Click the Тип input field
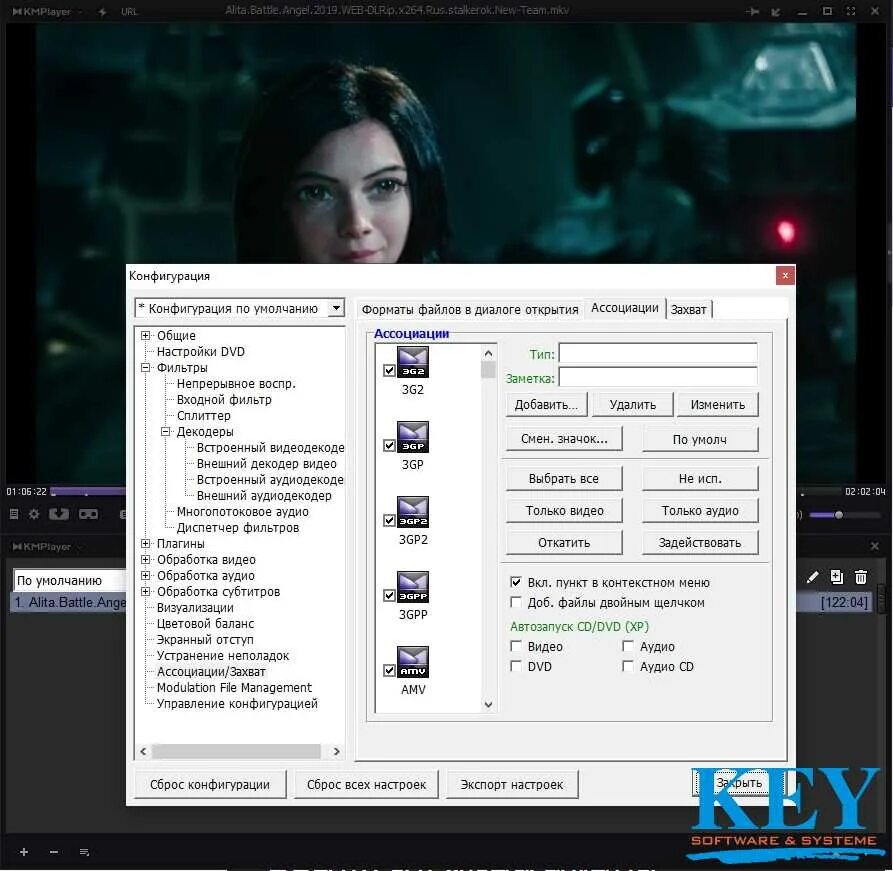 658,353
